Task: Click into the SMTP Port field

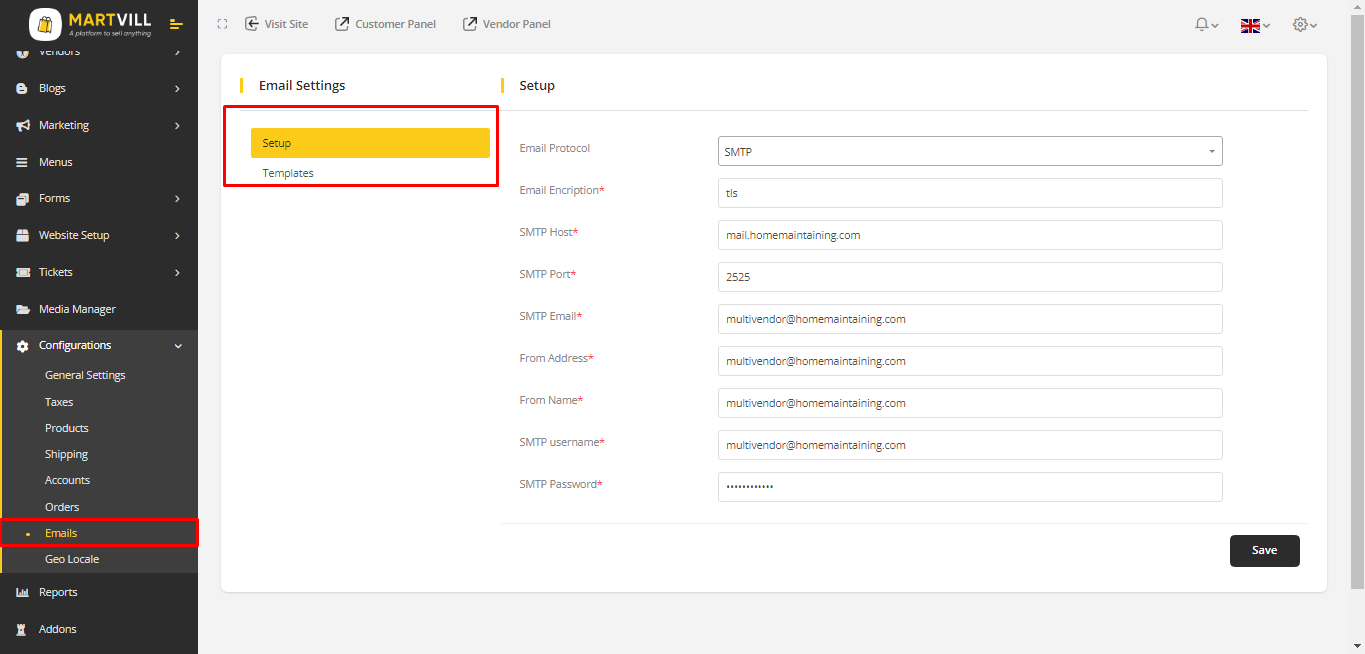Action: [x=969, y=277]
